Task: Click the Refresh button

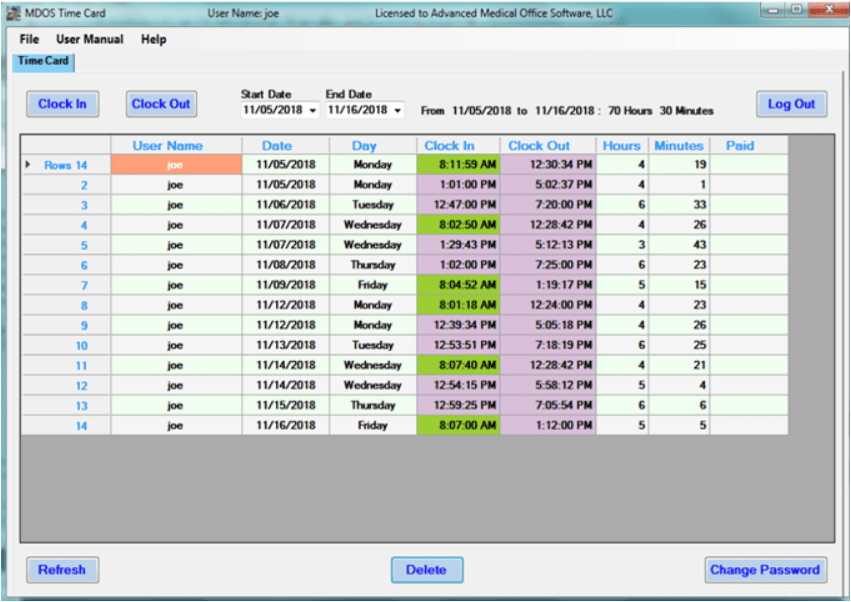Action: pyautogui.click(x=62, y=570)
